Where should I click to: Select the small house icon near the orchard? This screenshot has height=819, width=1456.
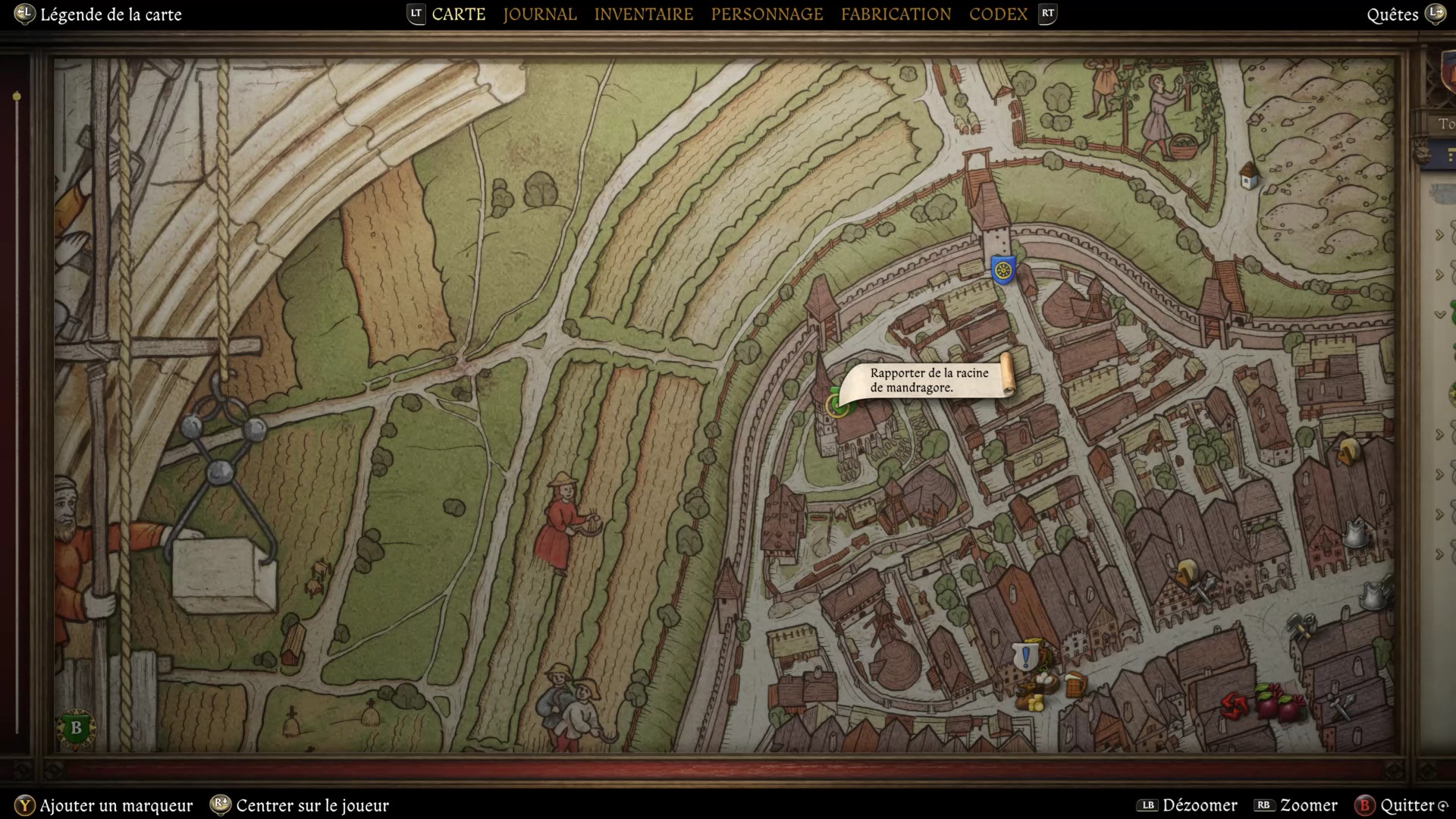1249,176
